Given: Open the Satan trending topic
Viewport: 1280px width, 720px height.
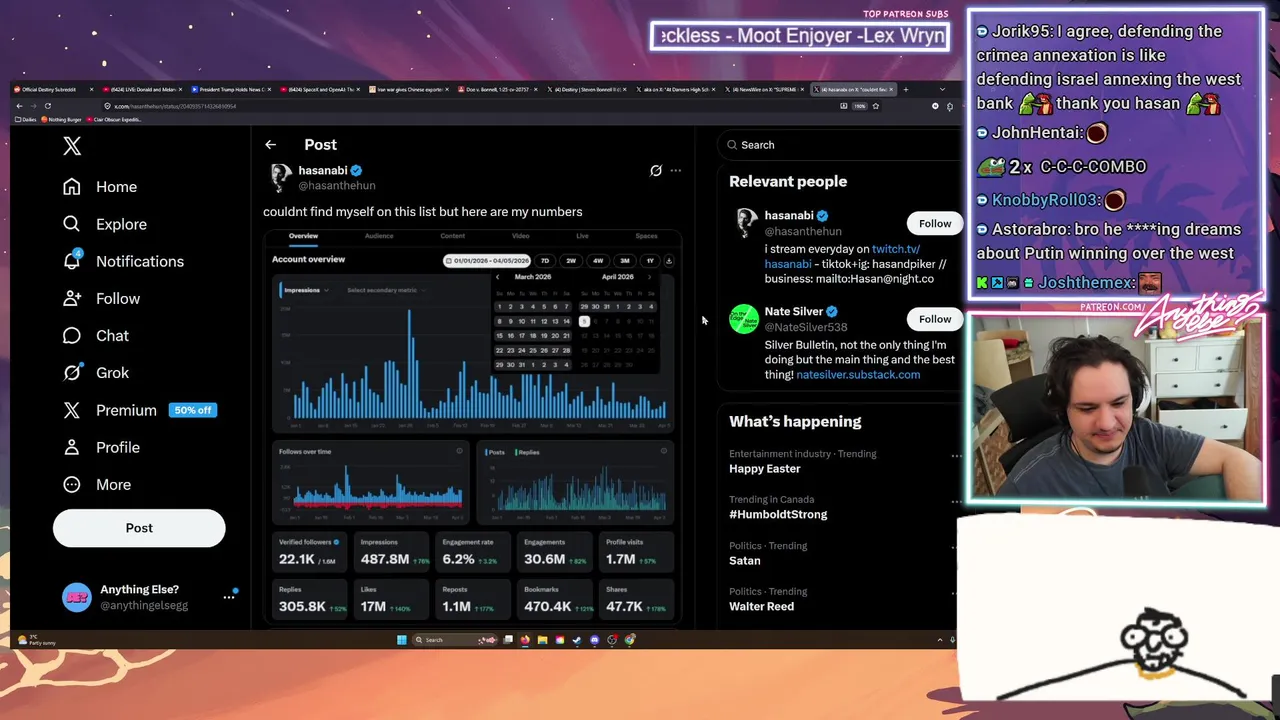Looking at the screenshot, I should [745, 560].
